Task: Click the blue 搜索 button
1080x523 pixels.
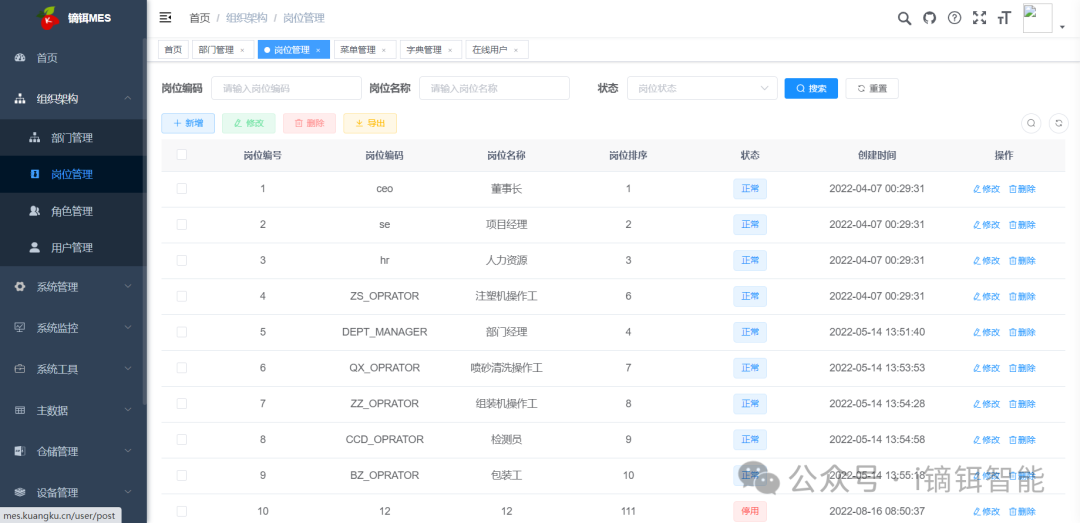Action: (x=811, y=88)
